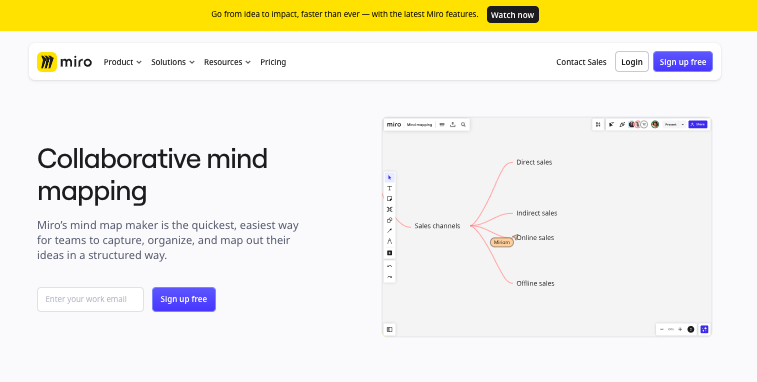Click the blue sparkle icon at the bottom right
Viewport: 757px width, 382px height.
tap(704, 329)
